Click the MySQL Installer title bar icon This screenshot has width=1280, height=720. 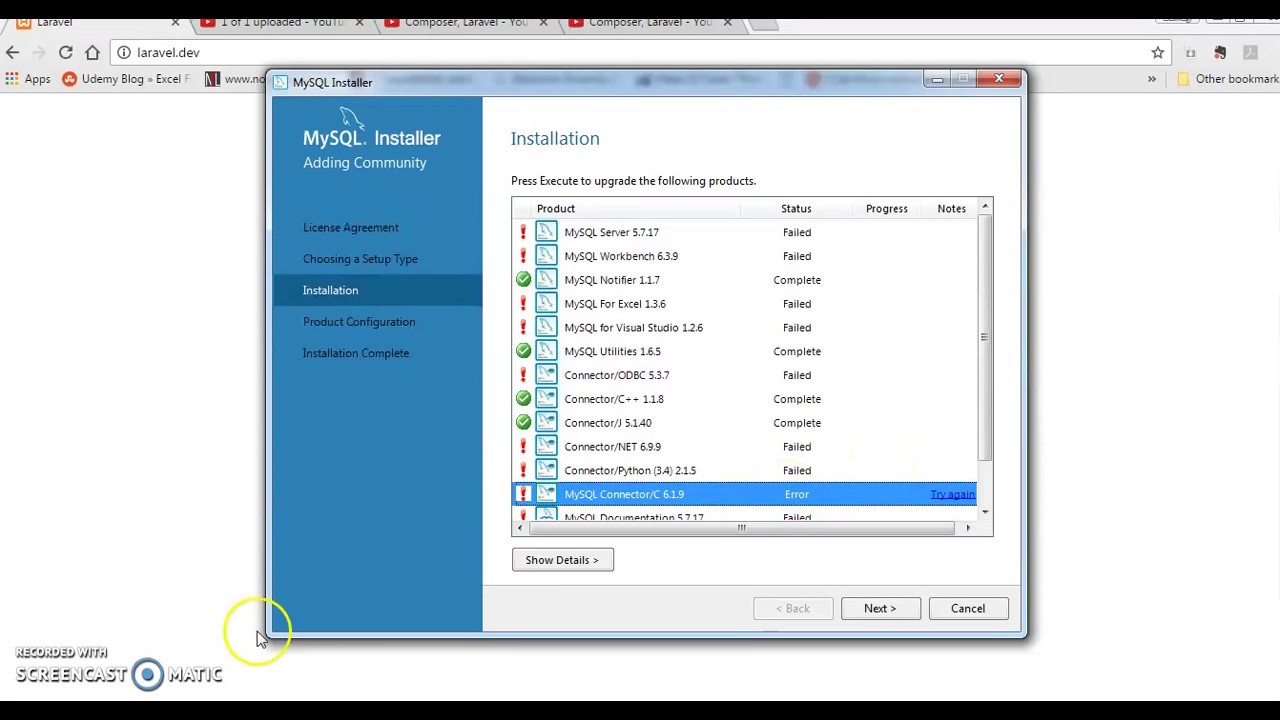(x=281, y=83)
